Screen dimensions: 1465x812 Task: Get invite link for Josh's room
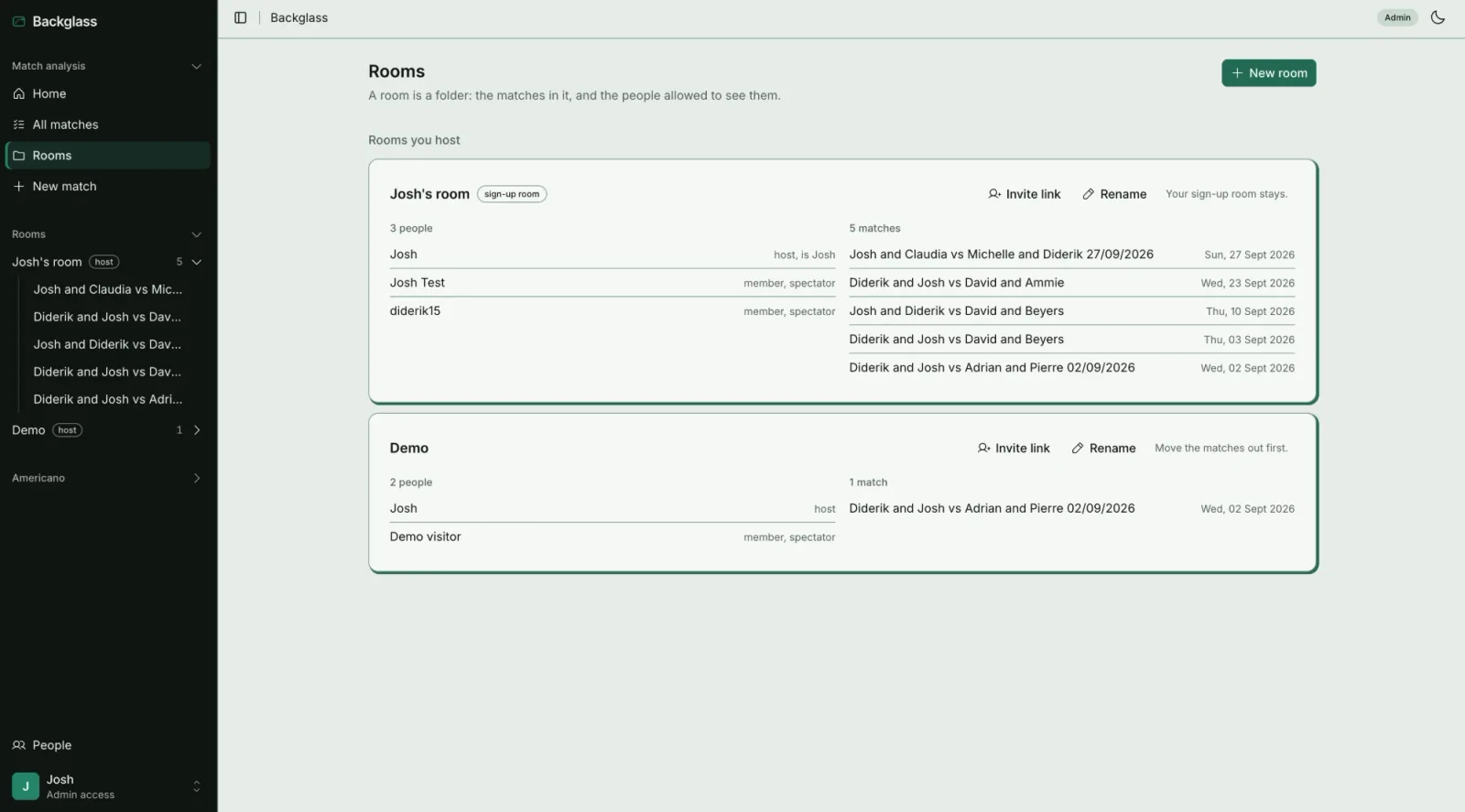(x=1024, y=194)
